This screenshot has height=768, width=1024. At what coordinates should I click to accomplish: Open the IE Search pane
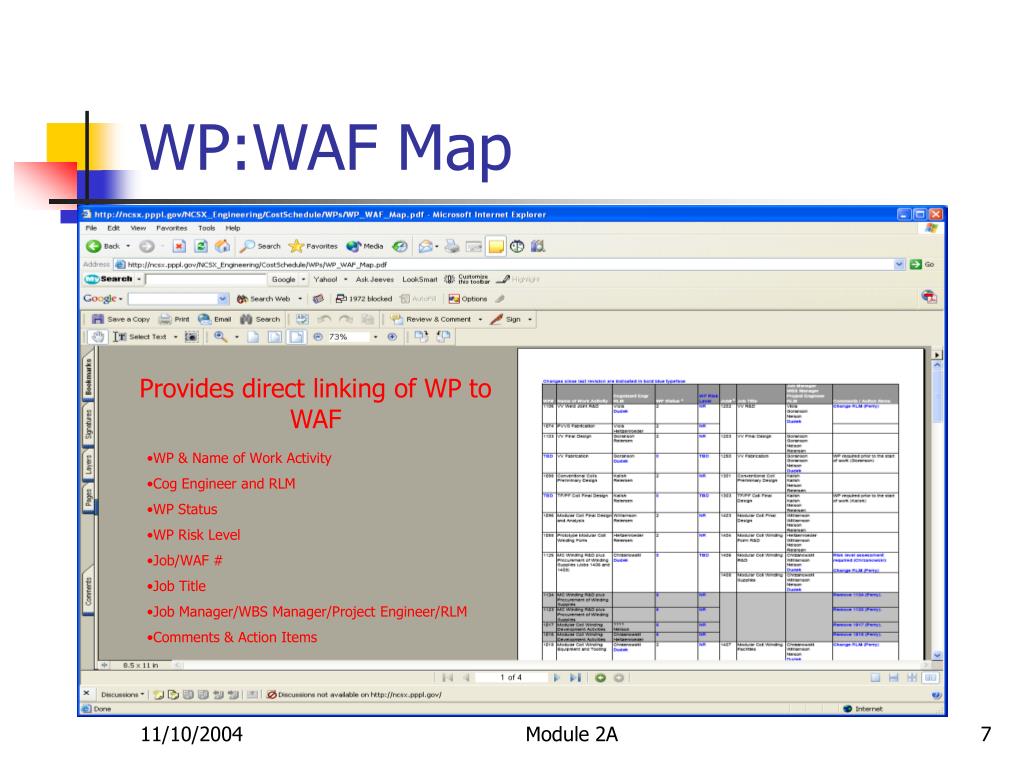[x=260, y=246]
